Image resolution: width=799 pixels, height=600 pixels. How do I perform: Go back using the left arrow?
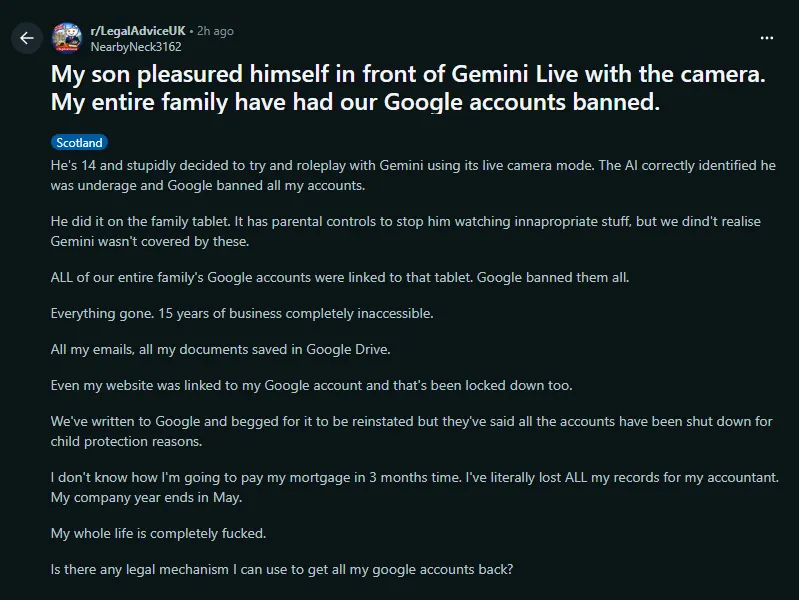coord(27,38)
